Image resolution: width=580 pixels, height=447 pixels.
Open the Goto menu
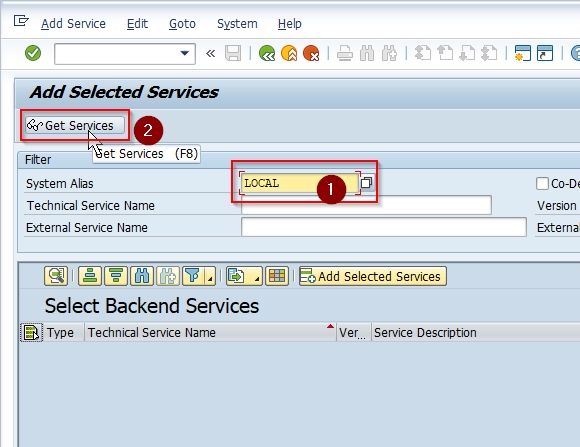[x=182, y=24]
